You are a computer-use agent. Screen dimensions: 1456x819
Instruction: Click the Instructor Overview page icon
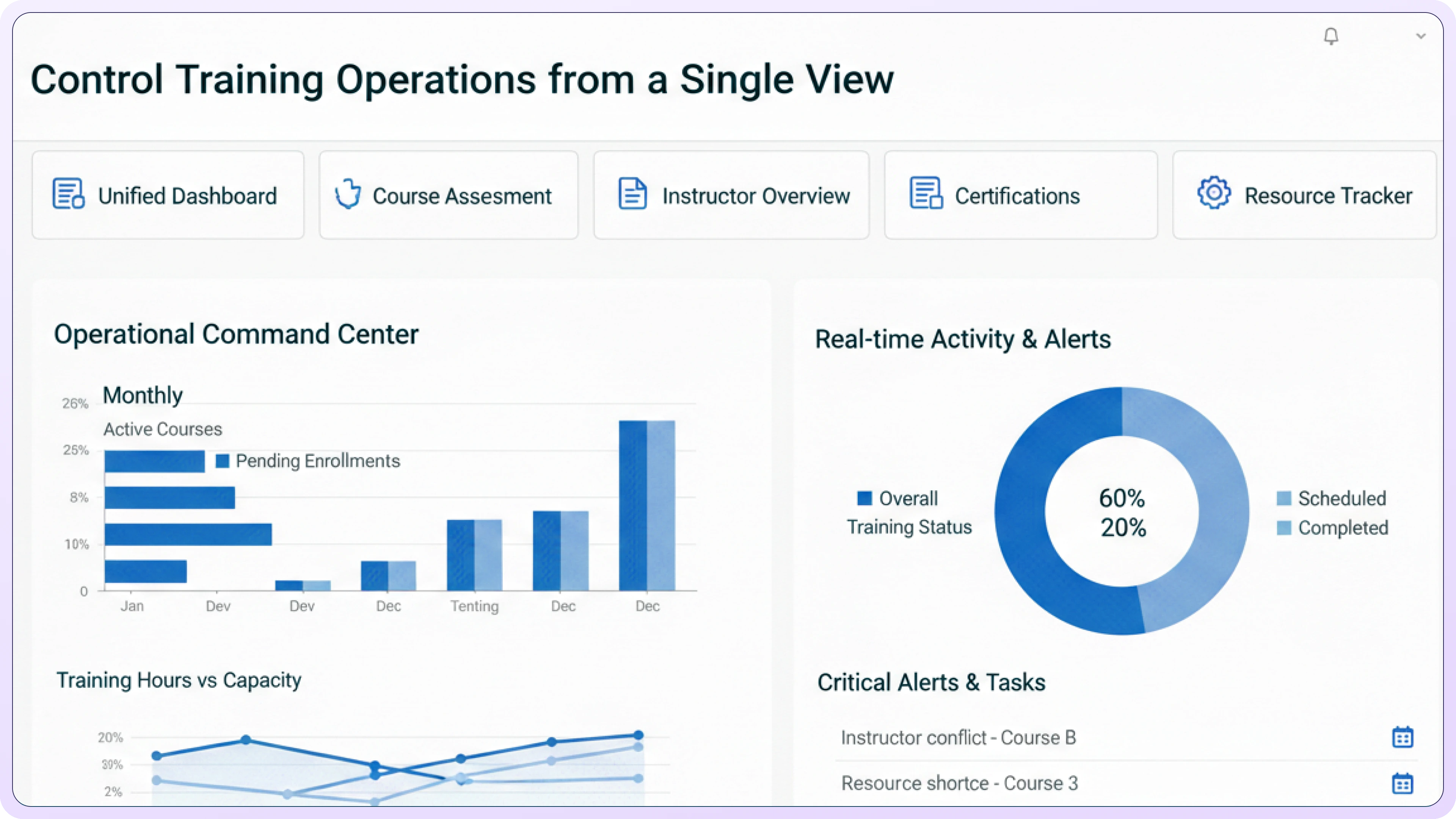coord(632,194)
